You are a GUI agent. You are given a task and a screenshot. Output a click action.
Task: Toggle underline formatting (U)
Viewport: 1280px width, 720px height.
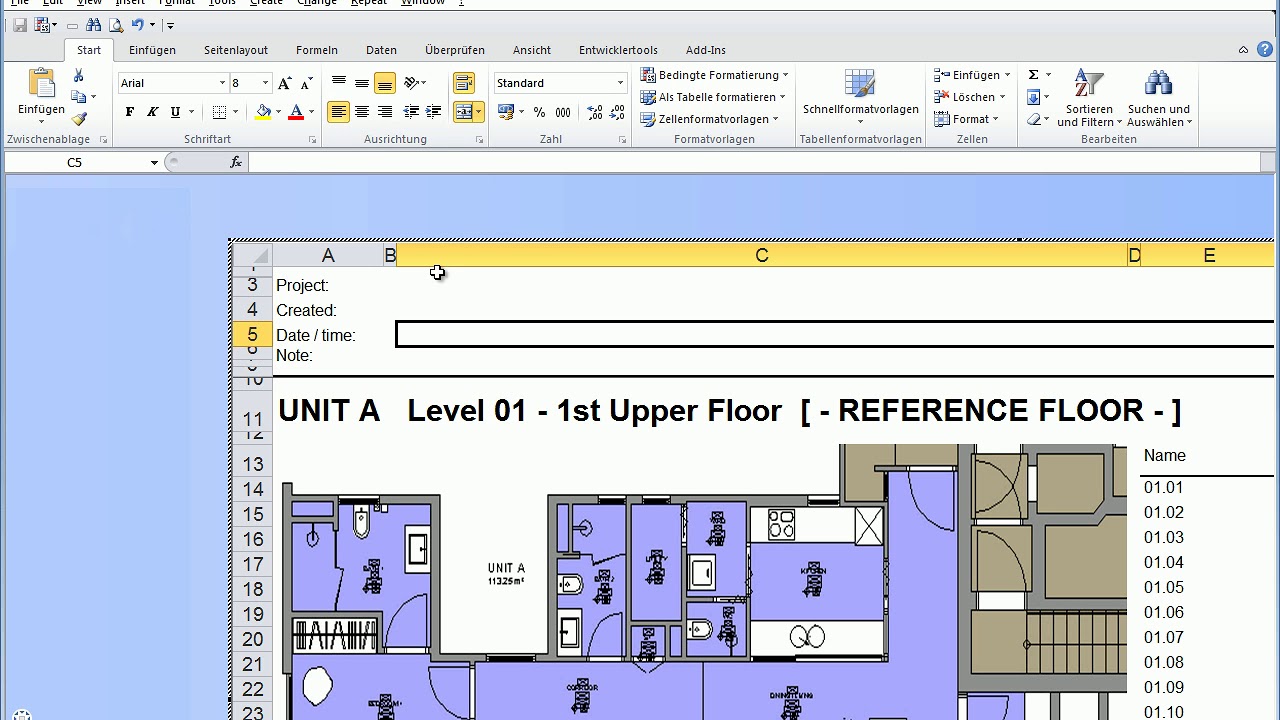[x=175, y=112]
